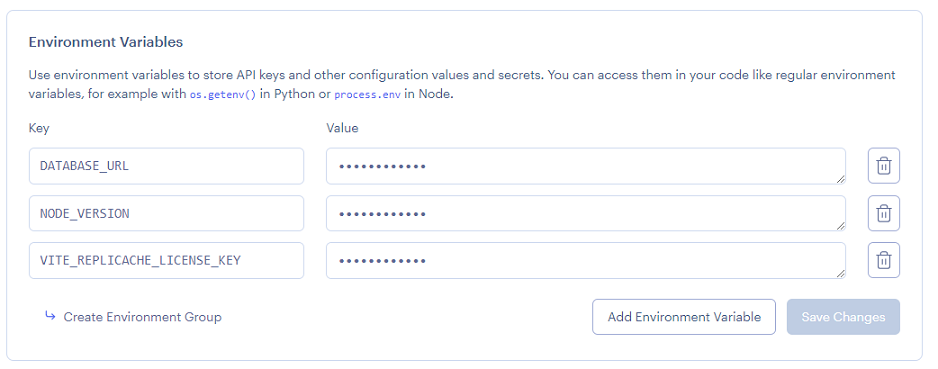
Task: Remove VITE_REPLICACHE_LICENSE_KEY using its trash icon
Action: [884, 260]
